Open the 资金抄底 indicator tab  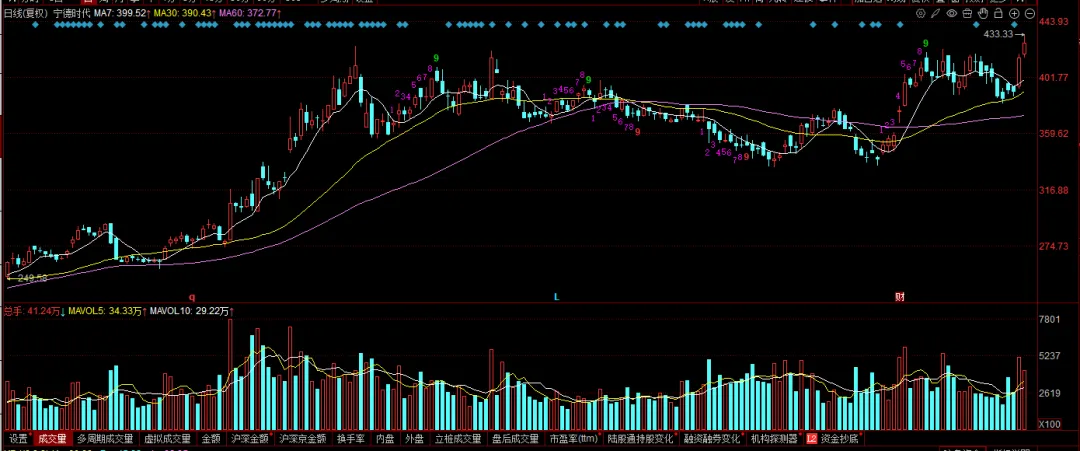(x=839, y=438)
